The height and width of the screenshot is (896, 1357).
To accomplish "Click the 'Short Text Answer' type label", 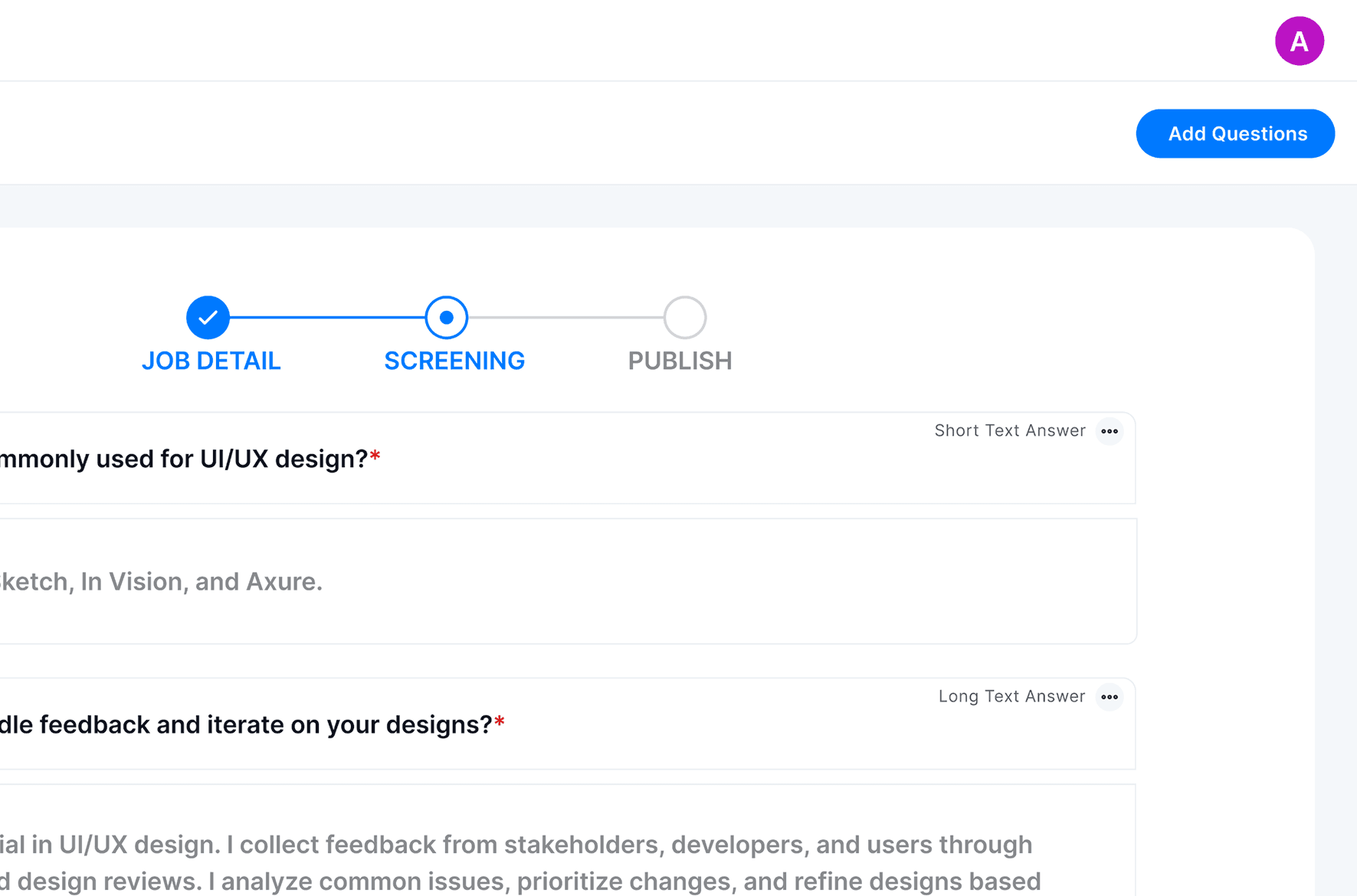I will coord(1010,430).
